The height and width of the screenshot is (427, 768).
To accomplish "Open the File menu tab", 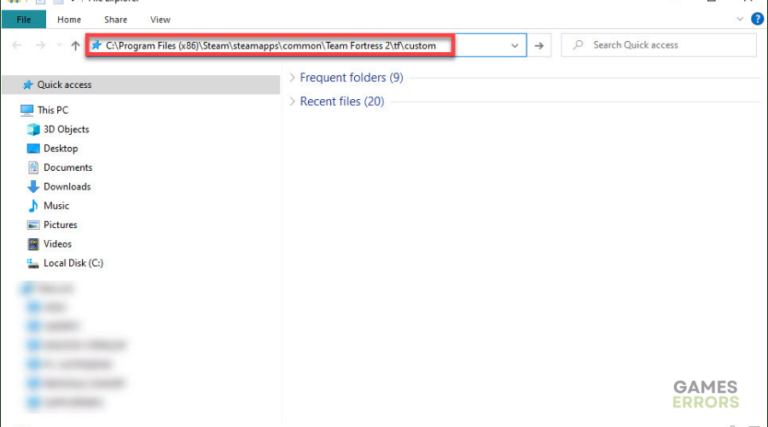I will tap(23, 19).
